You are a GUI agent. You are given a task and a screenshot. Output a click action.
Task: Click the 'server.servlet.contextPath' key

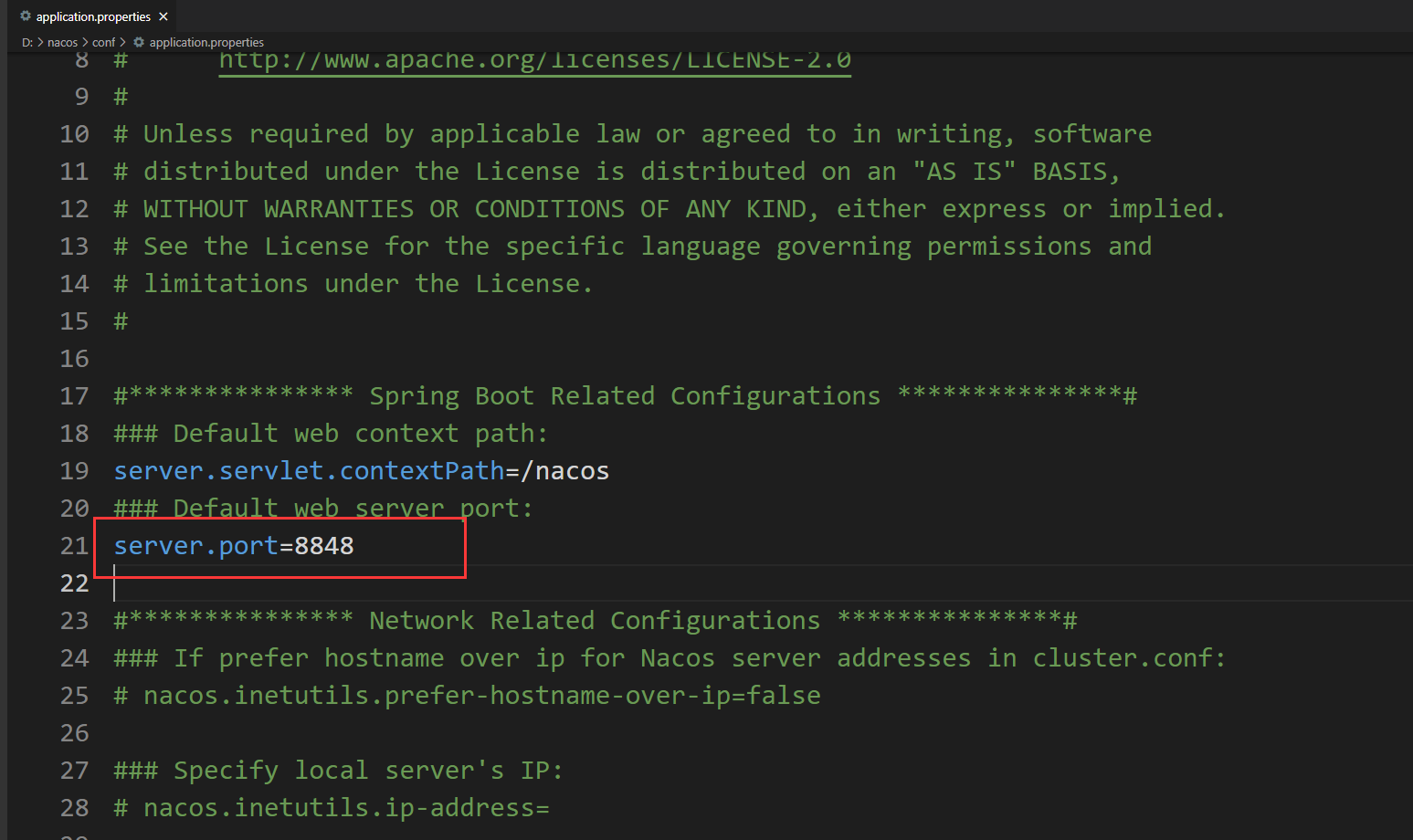coord(309,471)
